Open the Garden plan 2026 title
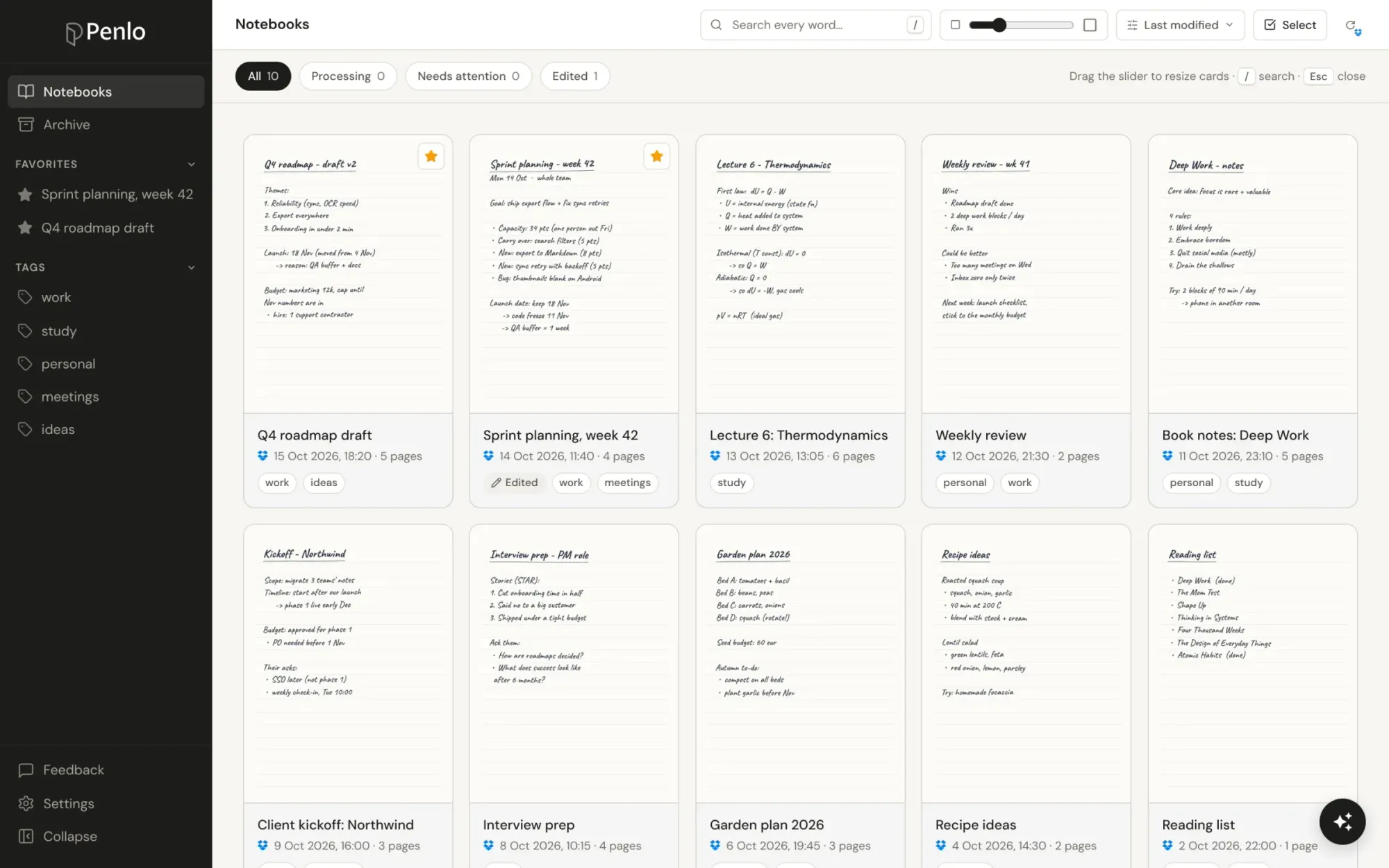1389x868 pixels. point(767,825)
